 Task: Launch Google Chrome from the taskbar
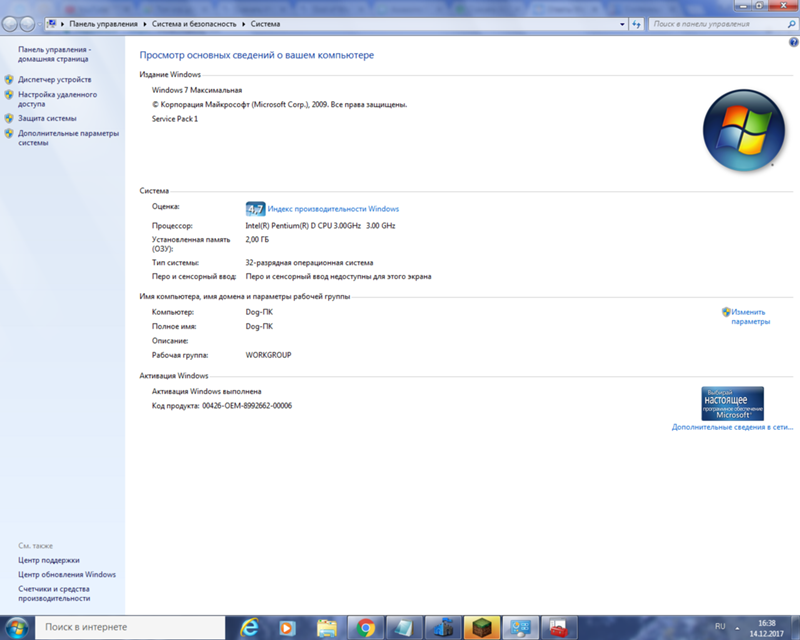(366, 627)
